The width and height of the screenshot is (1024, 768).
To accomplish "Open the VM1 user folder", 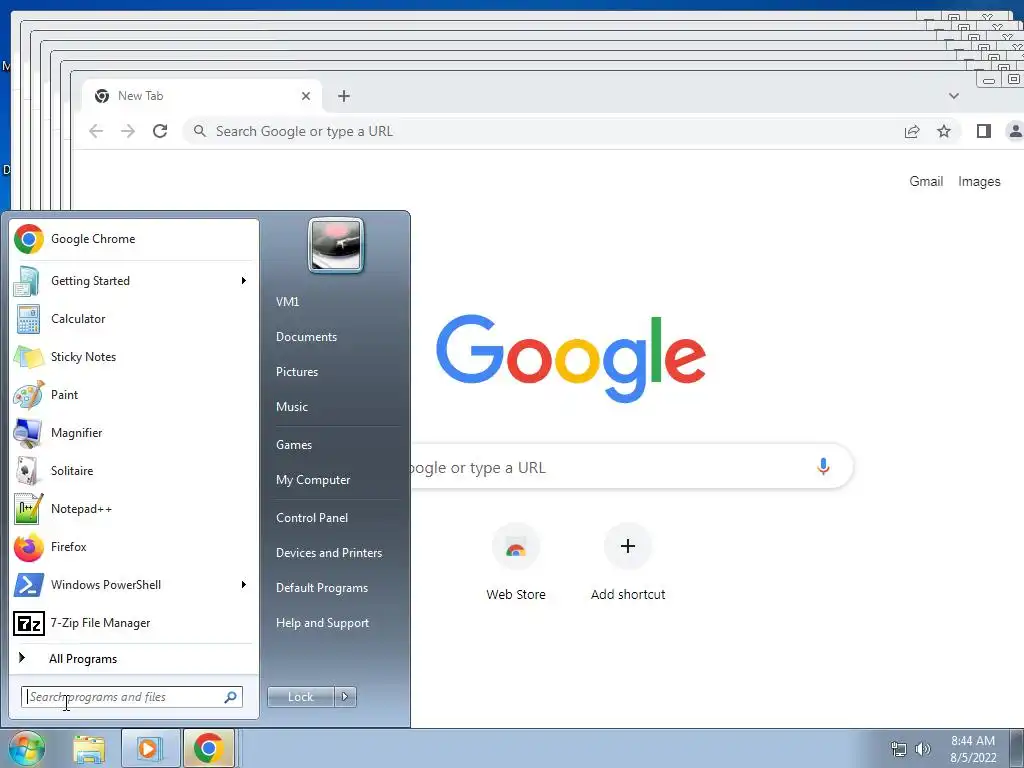I will click(x=287, y=302).
